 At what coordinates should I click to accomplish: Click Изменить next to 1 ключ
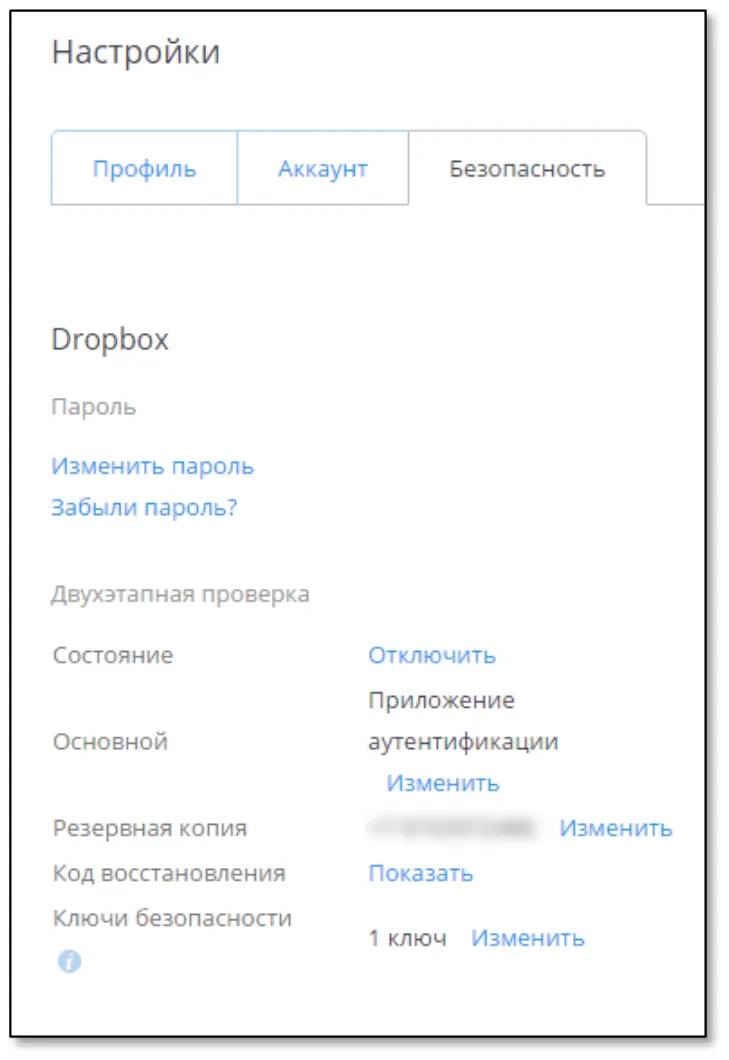tap(527, 938)
